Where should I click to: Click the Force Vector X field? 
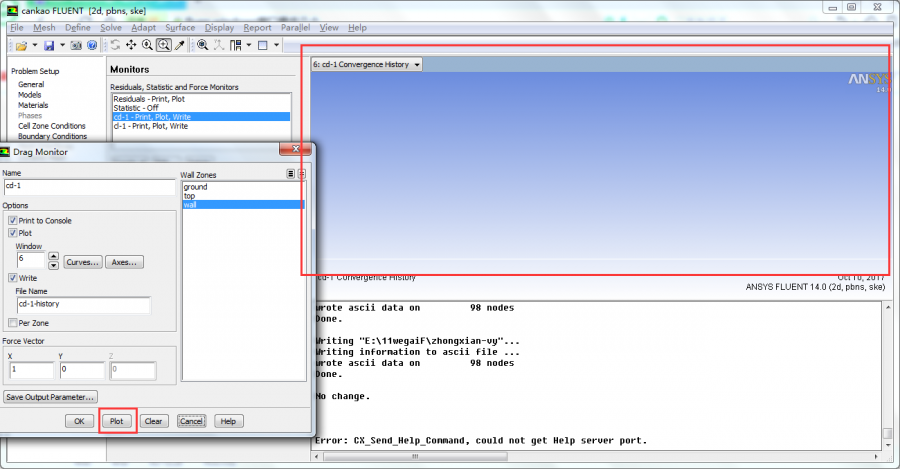[x=32, y=370]
